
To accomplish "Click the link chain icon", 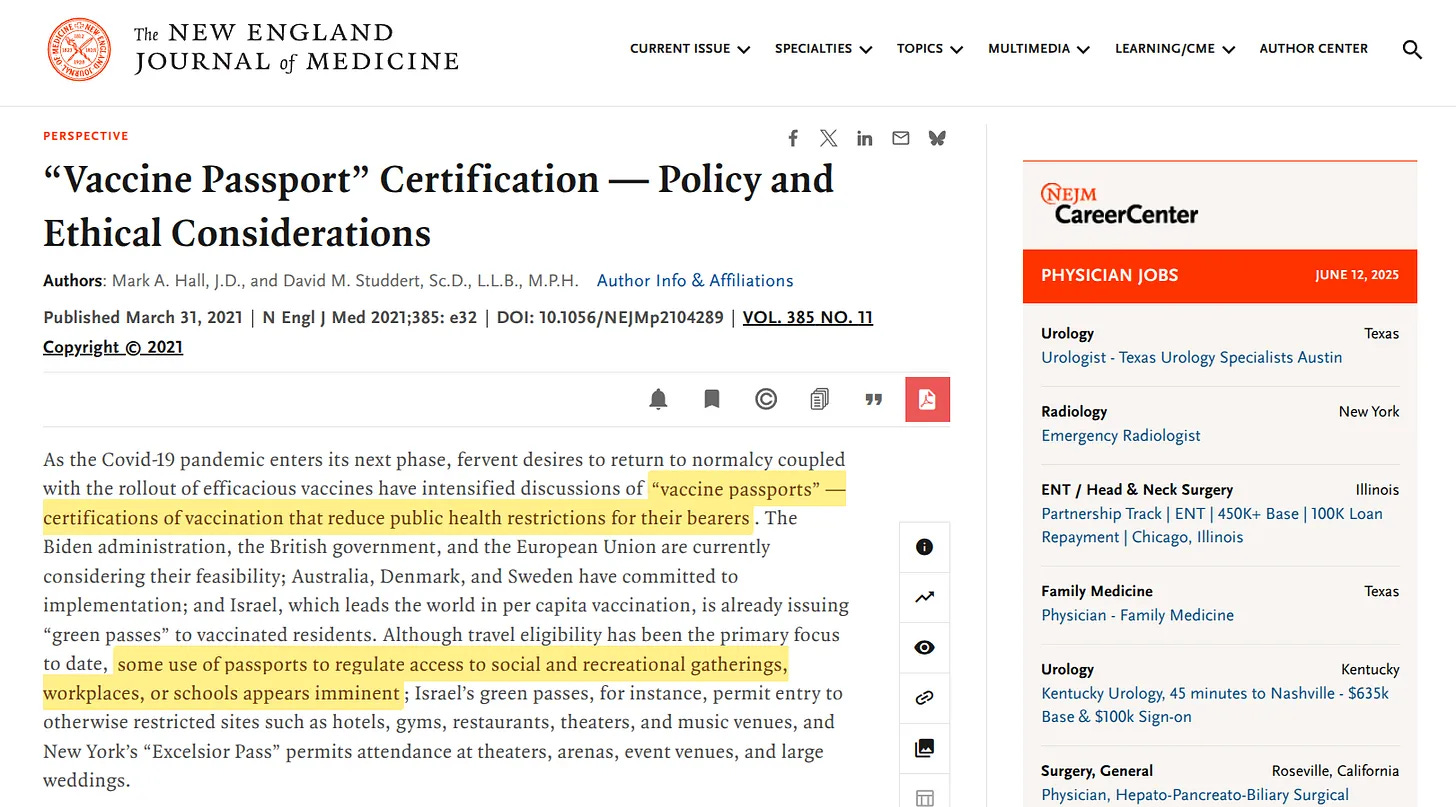I will [925, 698].
